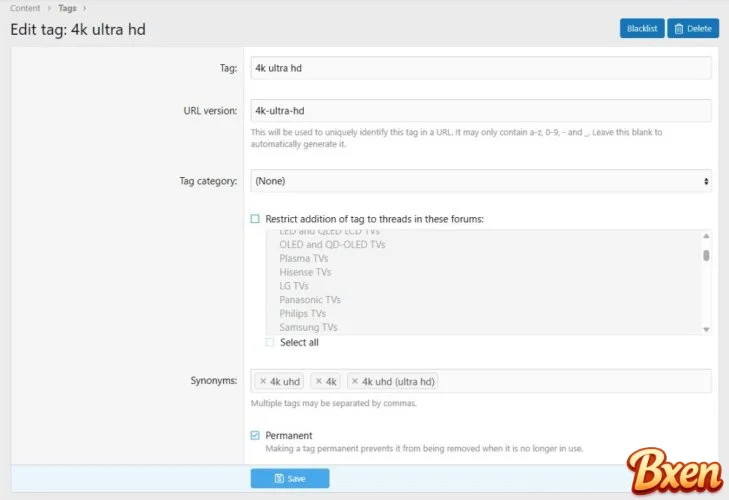729x500 pixels.
Task: Click the forum list scroll down arrow
Action: point(706,329)
